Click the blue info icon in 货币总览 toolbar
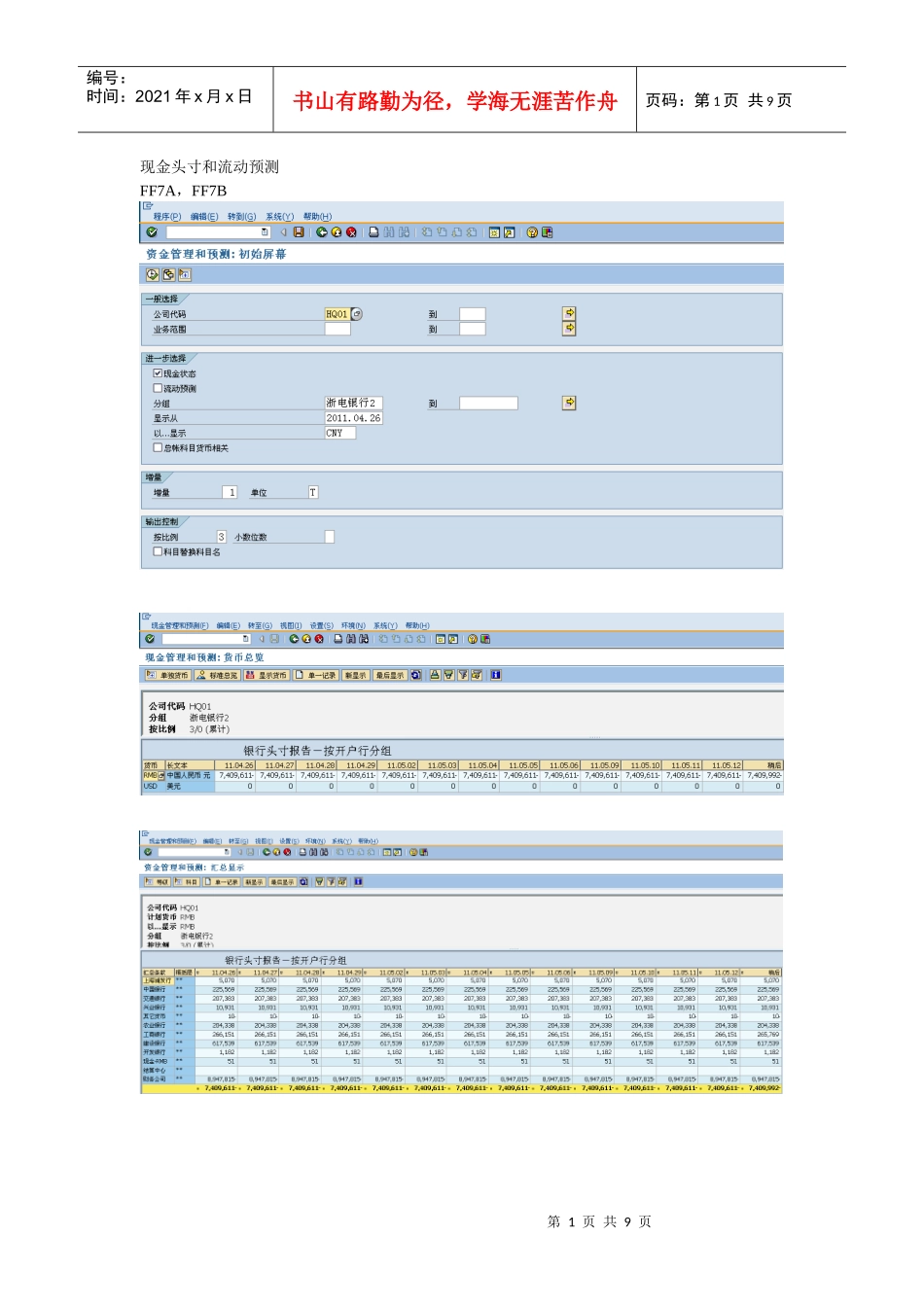The height and width of the screenshot is (1307, 924). (x=495, y=675)
